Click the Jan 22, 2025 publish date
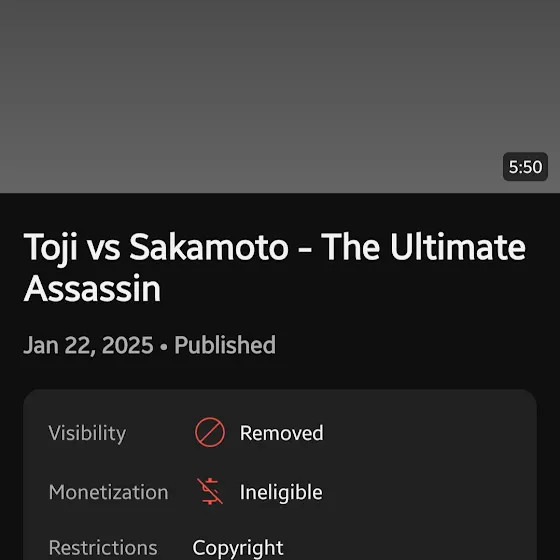 point(88,345)
